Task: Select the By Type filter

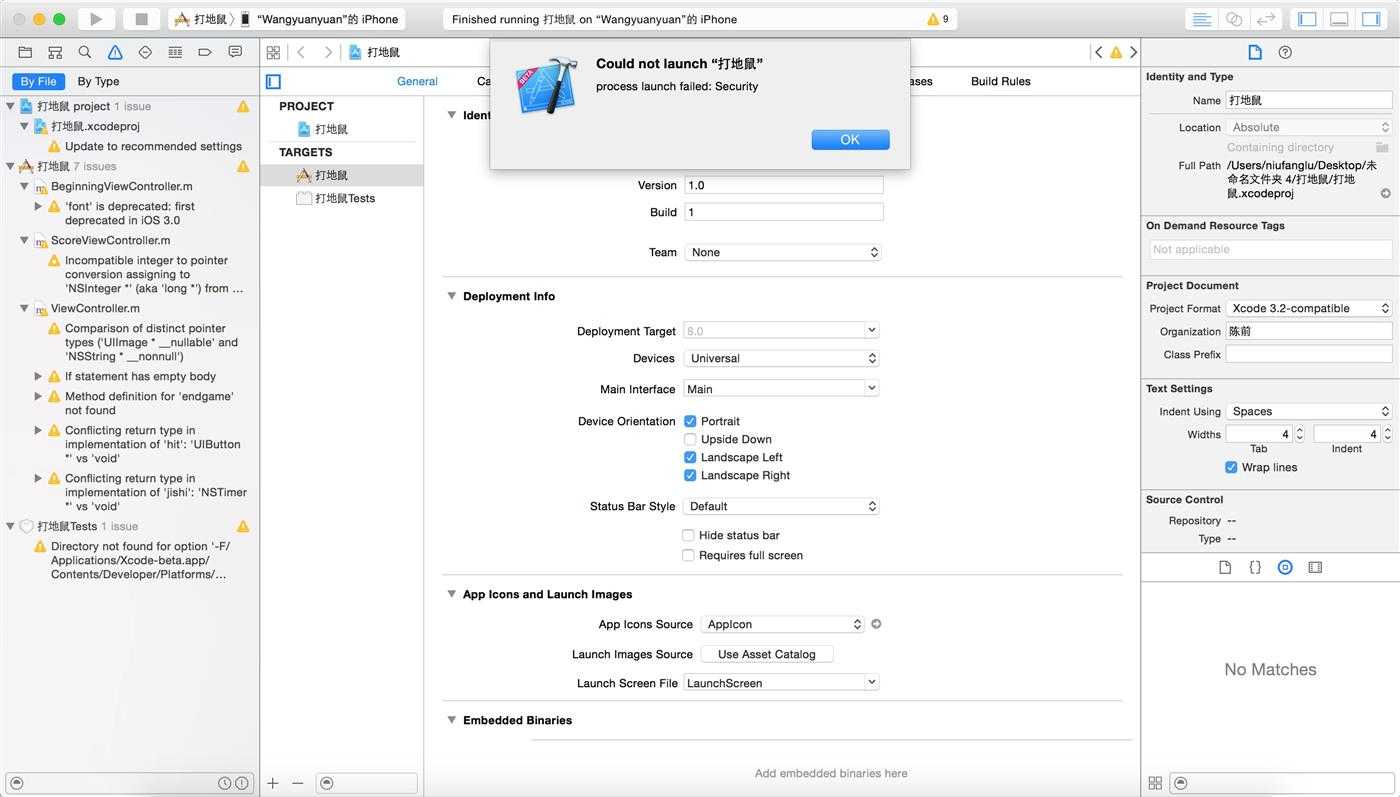Action: (x=98, y=82)
